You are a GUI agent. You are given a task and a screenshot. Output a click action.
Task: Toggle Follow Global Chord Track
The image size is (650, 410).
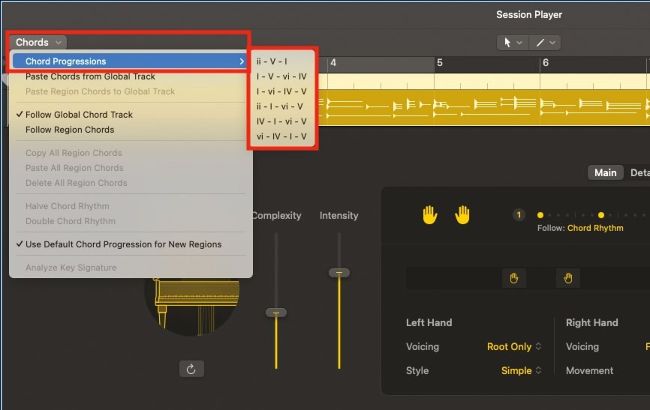pyautogui.click(x=78, y=115)
